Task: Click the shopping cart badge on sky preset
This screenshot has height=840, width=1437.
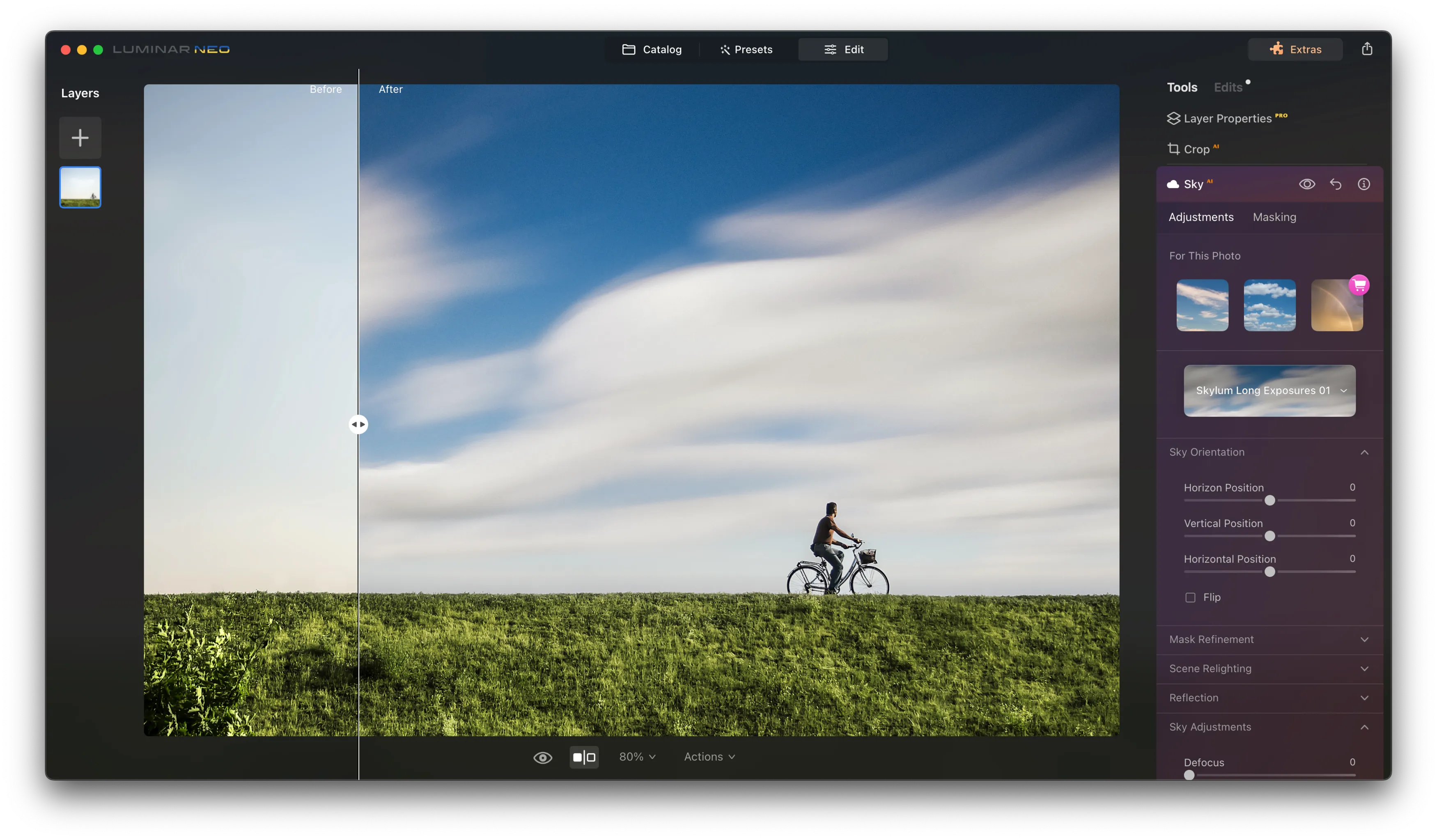Action: point(1359,285)
